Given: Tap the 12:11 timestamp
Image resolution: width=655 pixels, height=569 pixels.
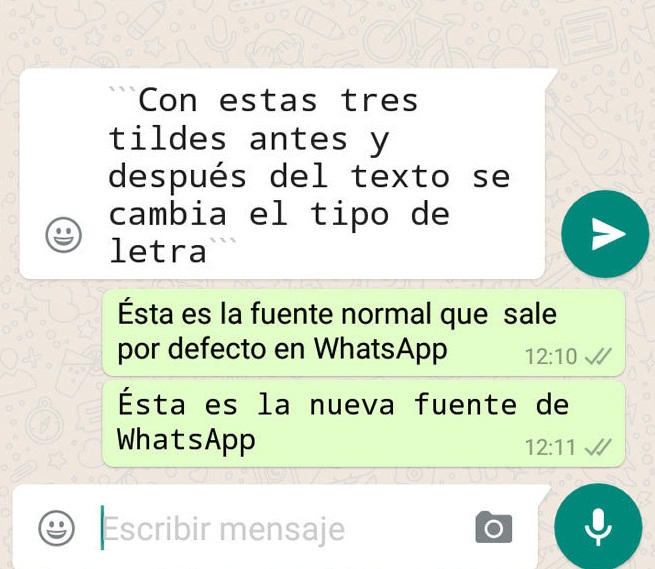Looking at the screenshot, I should (551, 448).
